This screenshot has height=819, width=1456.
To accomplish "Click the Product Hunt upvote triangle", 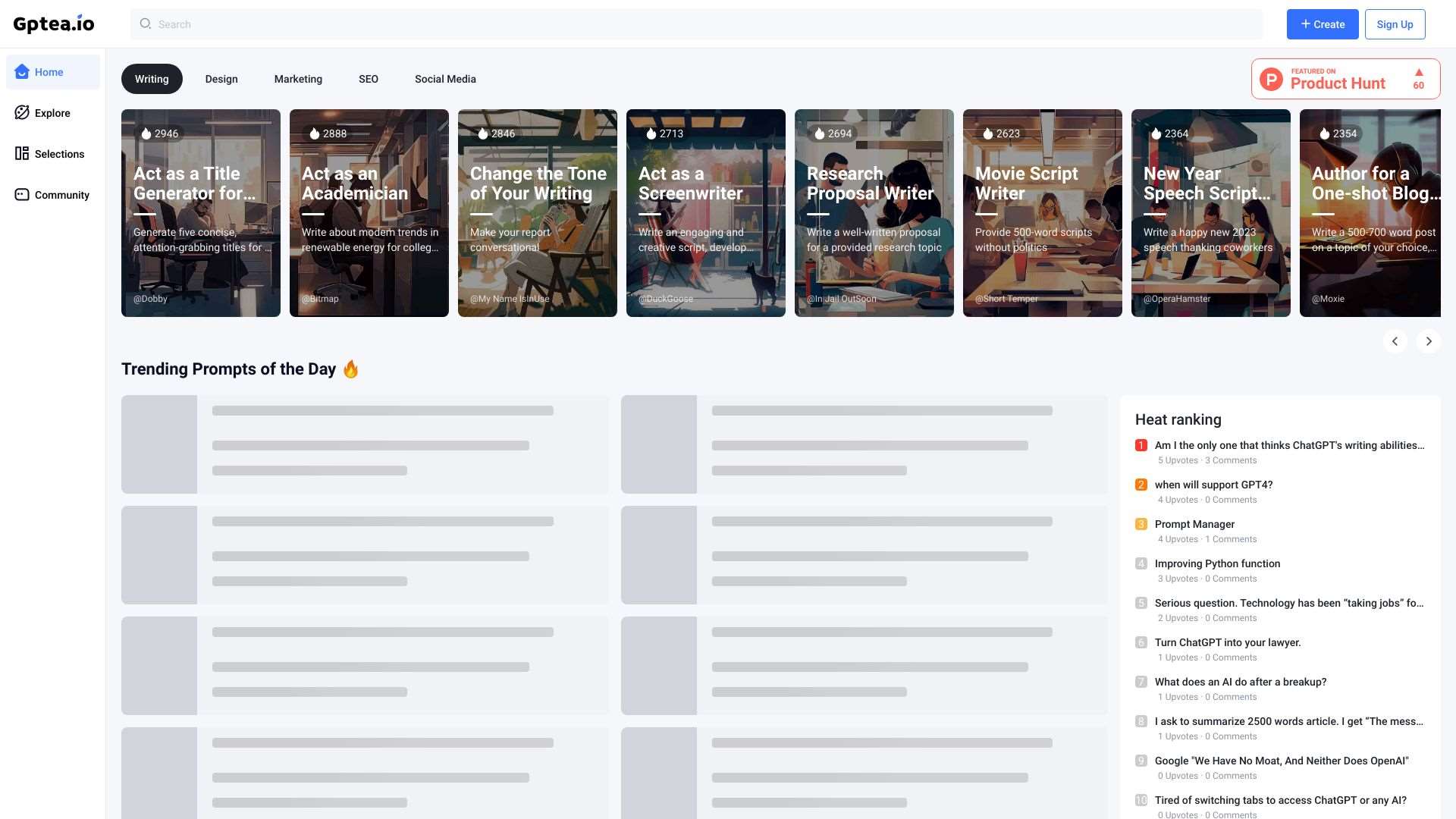I will (1418, 73).
